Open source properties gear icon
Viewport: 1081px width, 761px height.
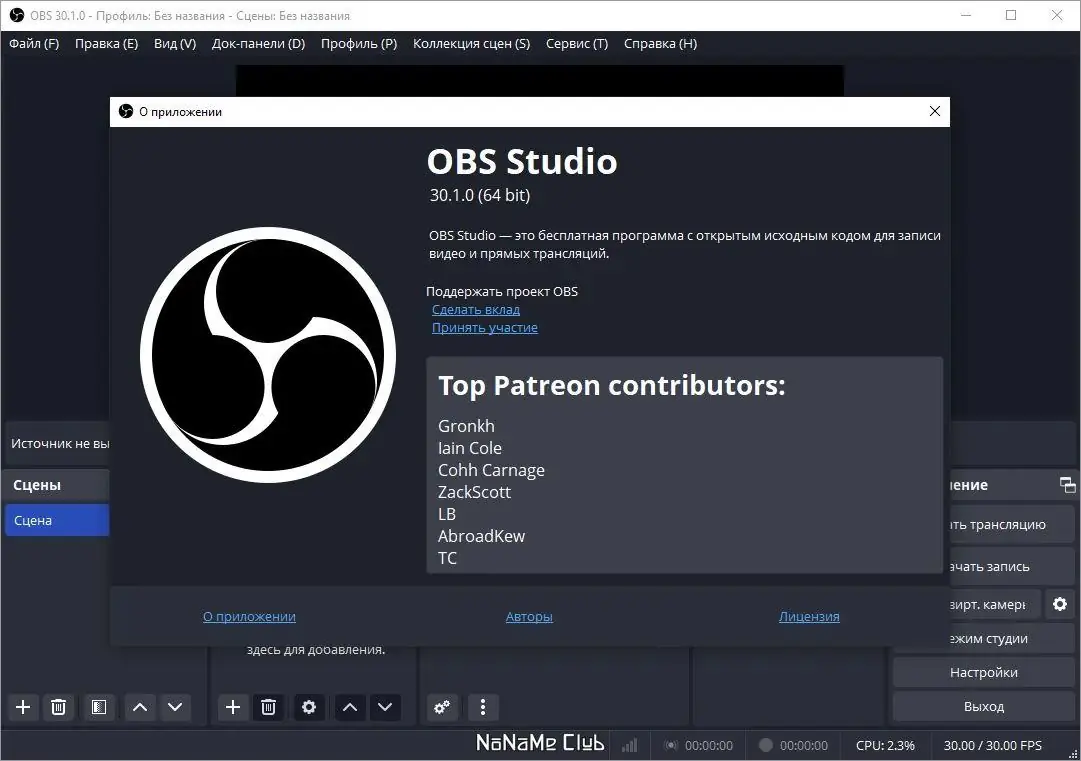coord(309,707)
